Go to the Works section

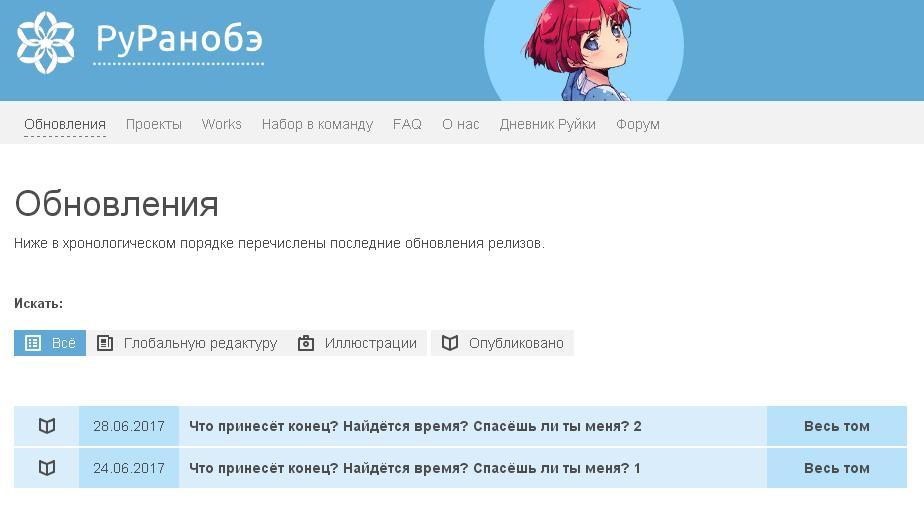click(x=222, y=124)
